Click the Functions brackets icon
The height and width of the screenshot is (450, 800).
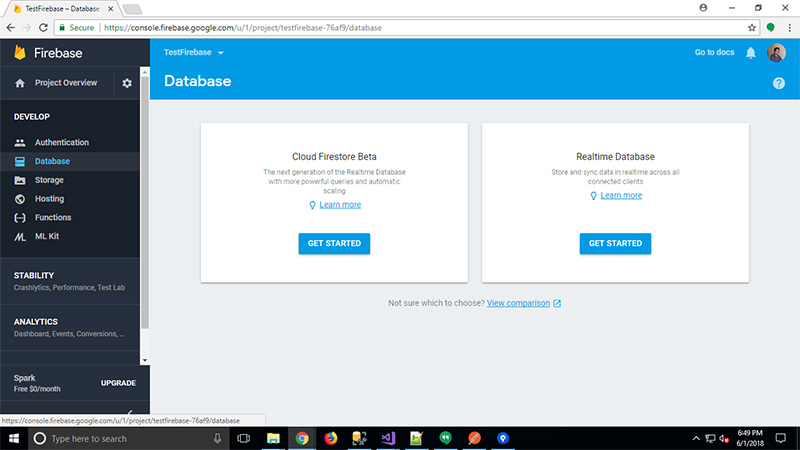point(20,218)
